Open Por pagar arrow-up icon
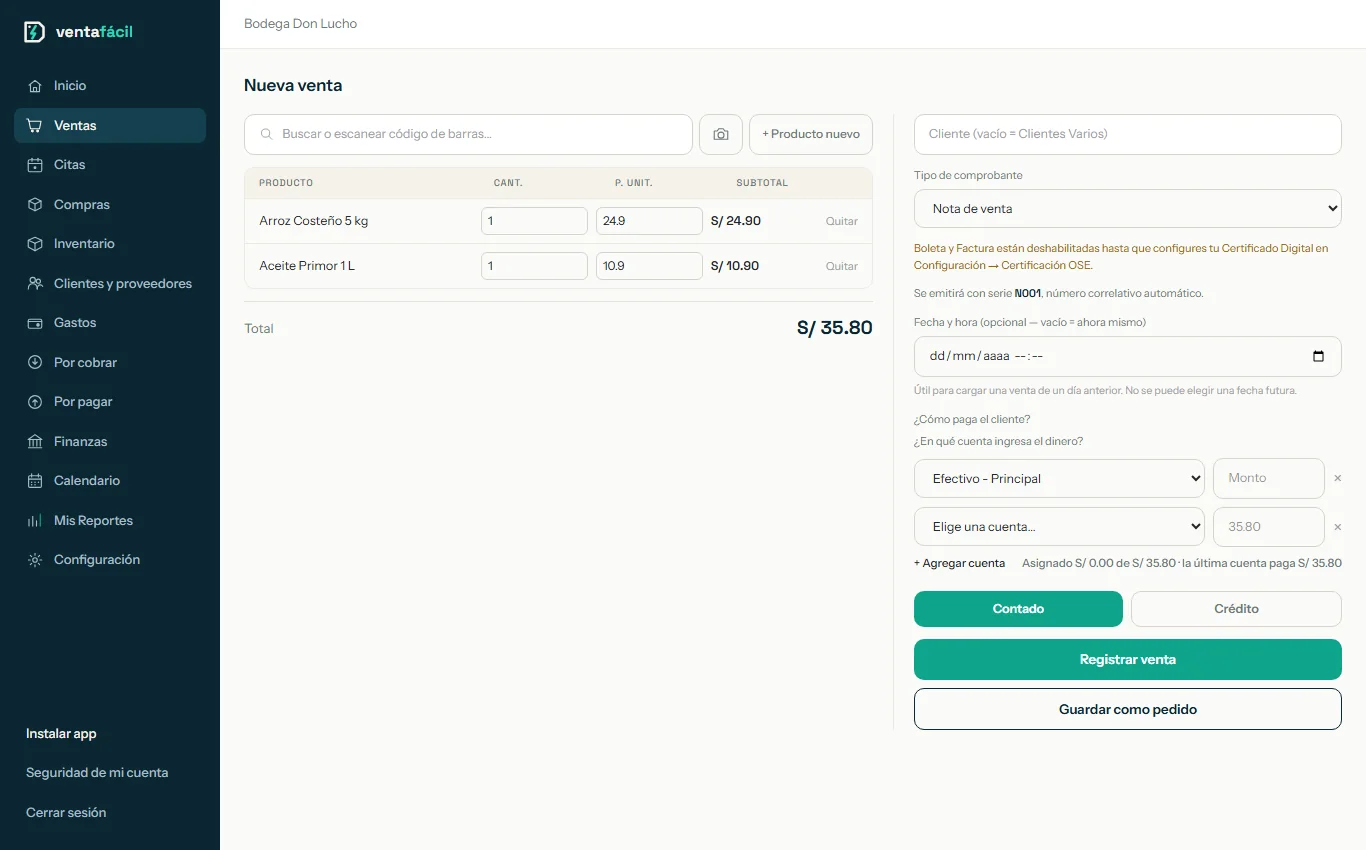Viewport: 1366px width, 850px height. (35, 402)
